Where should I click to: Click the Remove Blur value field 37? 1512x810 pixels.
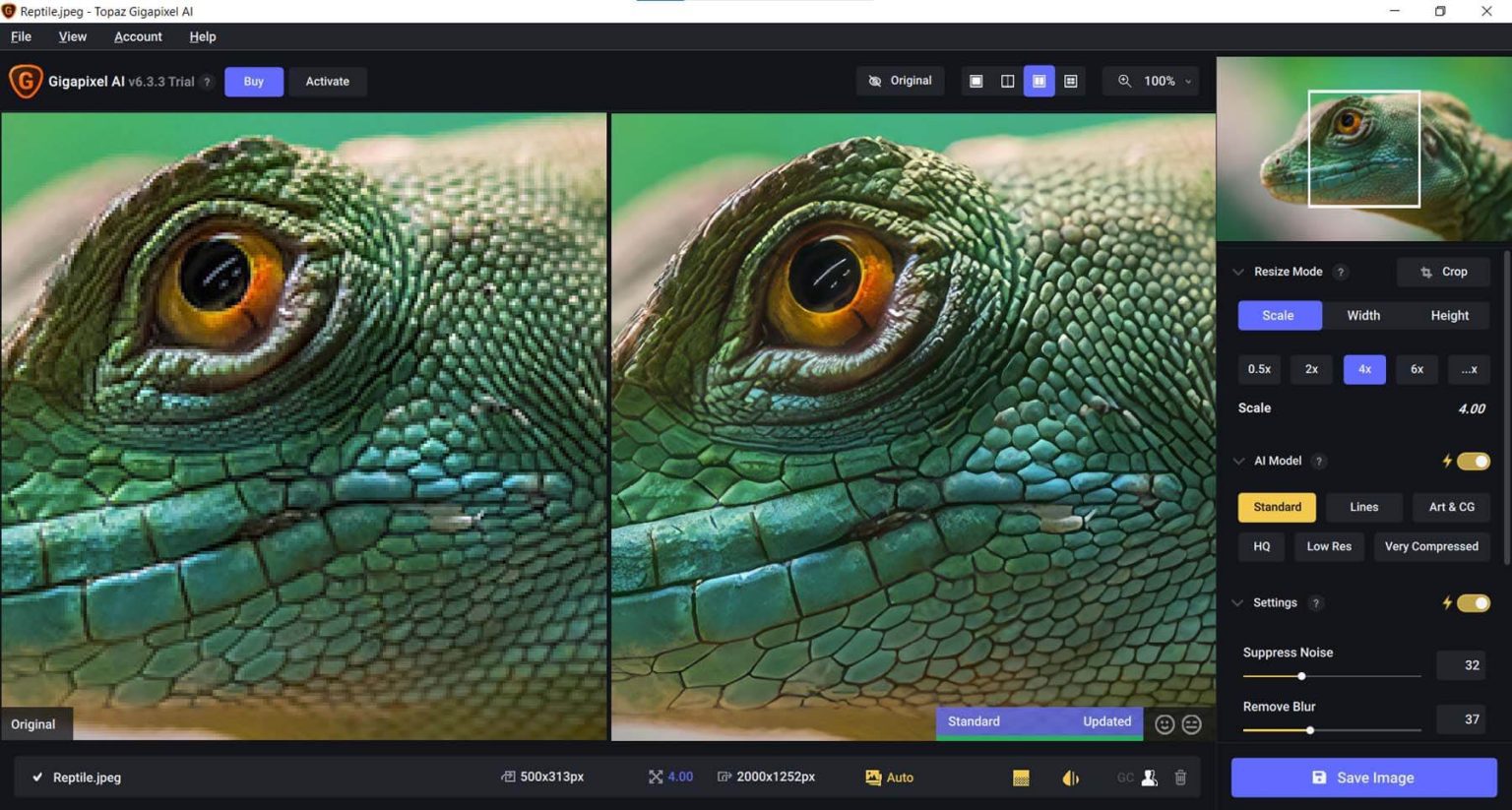point(1460,719)
